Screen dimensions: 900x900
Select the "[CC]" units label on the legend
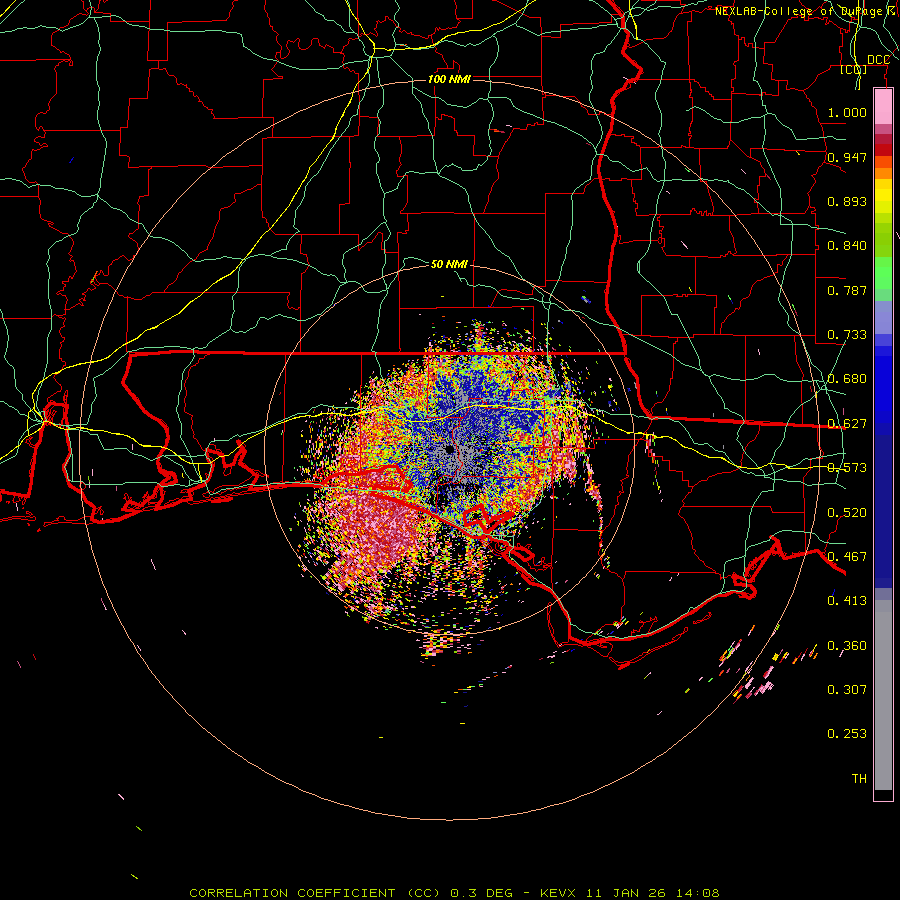tap(854, 70)
